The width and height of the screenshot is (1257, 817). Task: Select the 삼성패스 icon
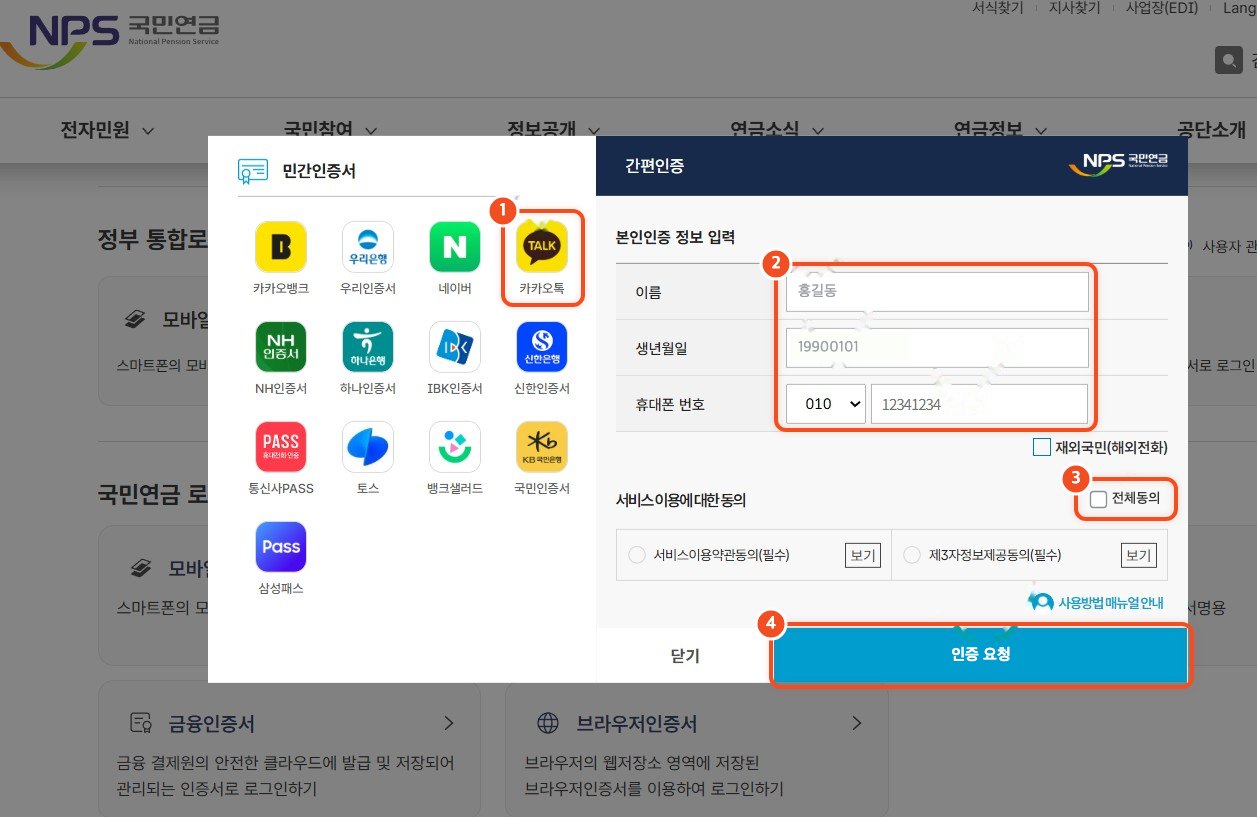281,547
